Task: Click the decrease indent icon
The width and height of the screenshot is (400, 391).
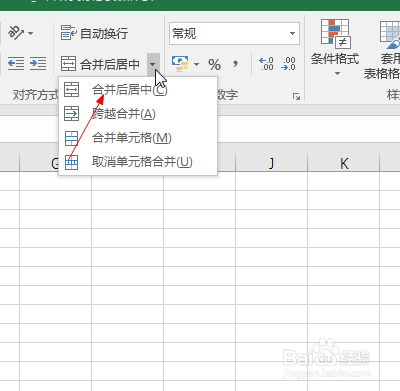Action: [16, 63]
